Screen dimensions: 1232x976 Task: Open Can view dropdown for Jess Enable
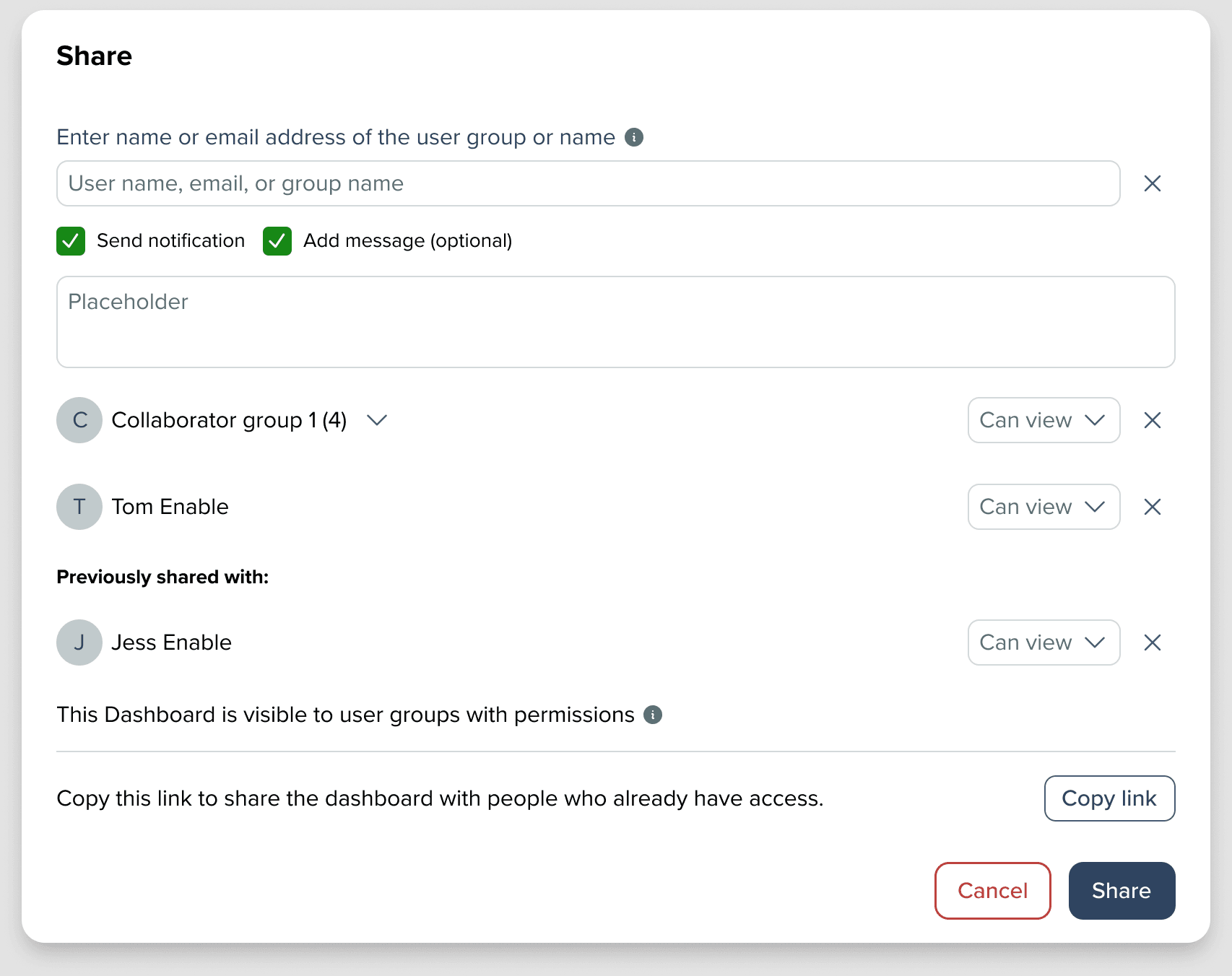click(x=1044, y=642)
